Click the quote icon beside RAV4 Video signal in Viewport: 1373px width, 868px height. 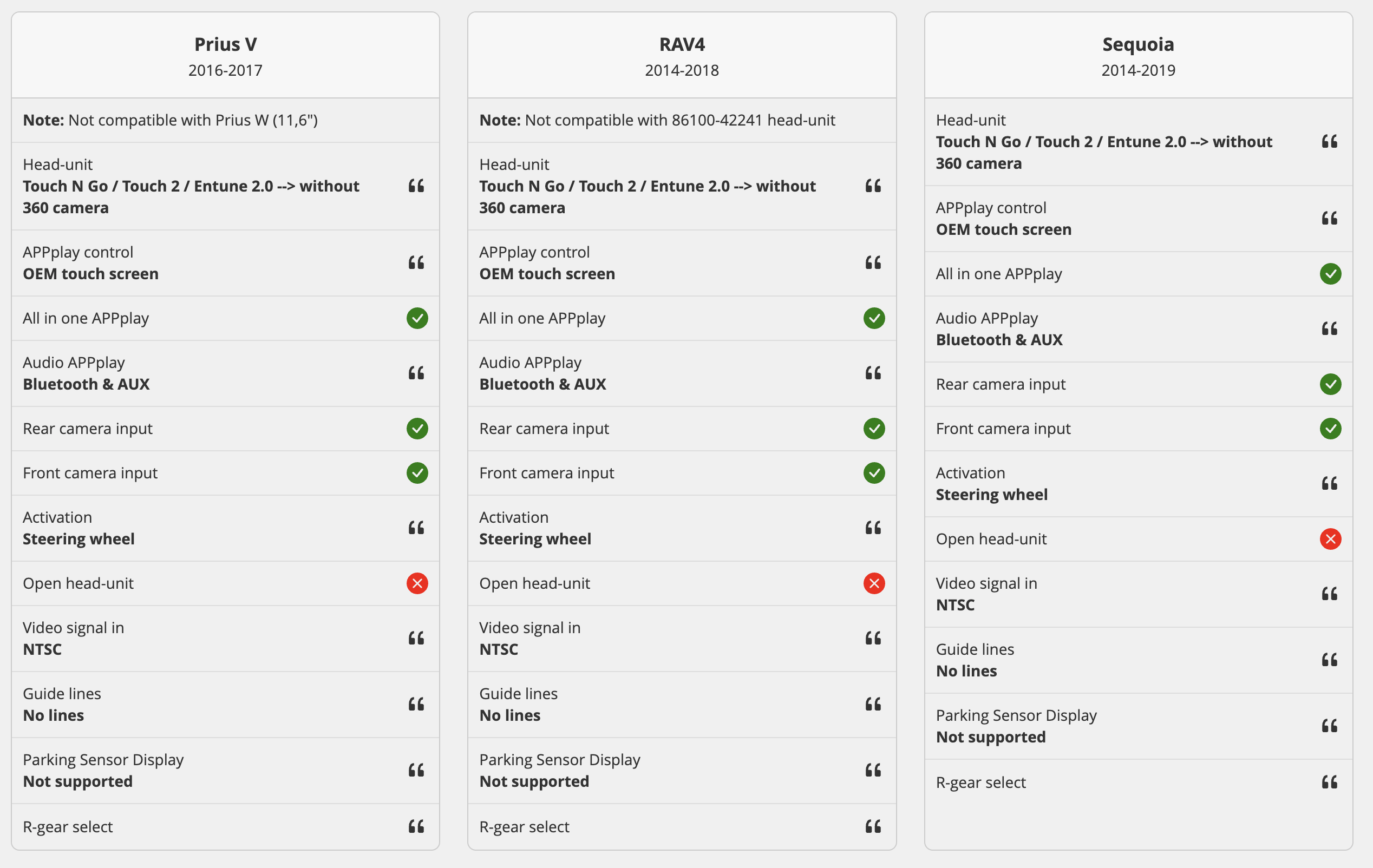coord(873,639)
